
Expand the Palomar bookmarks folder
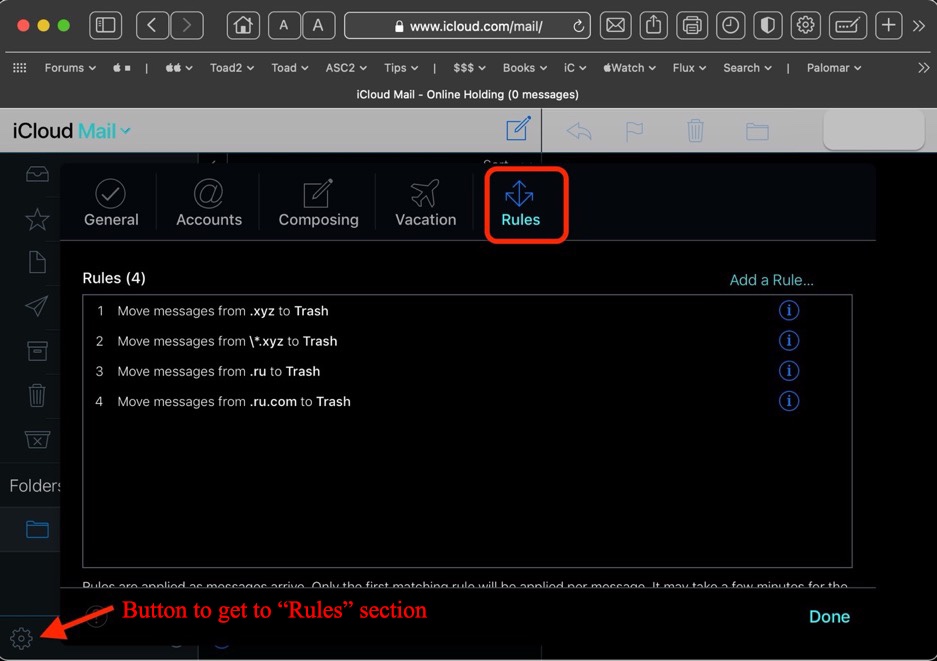834,68
